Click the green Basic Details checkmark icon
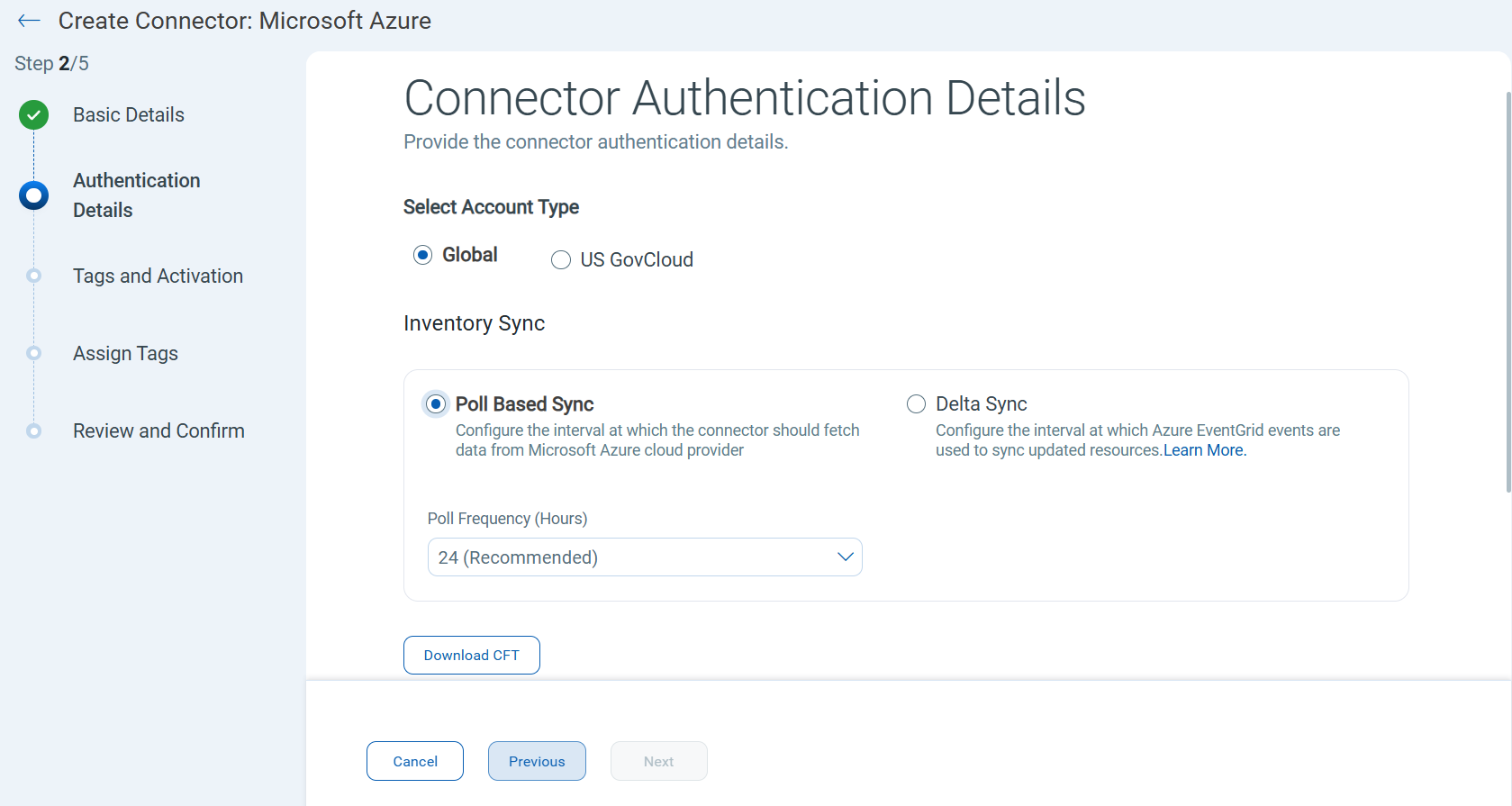This screenshot has width=1512, height=806. tap(34, 115)
